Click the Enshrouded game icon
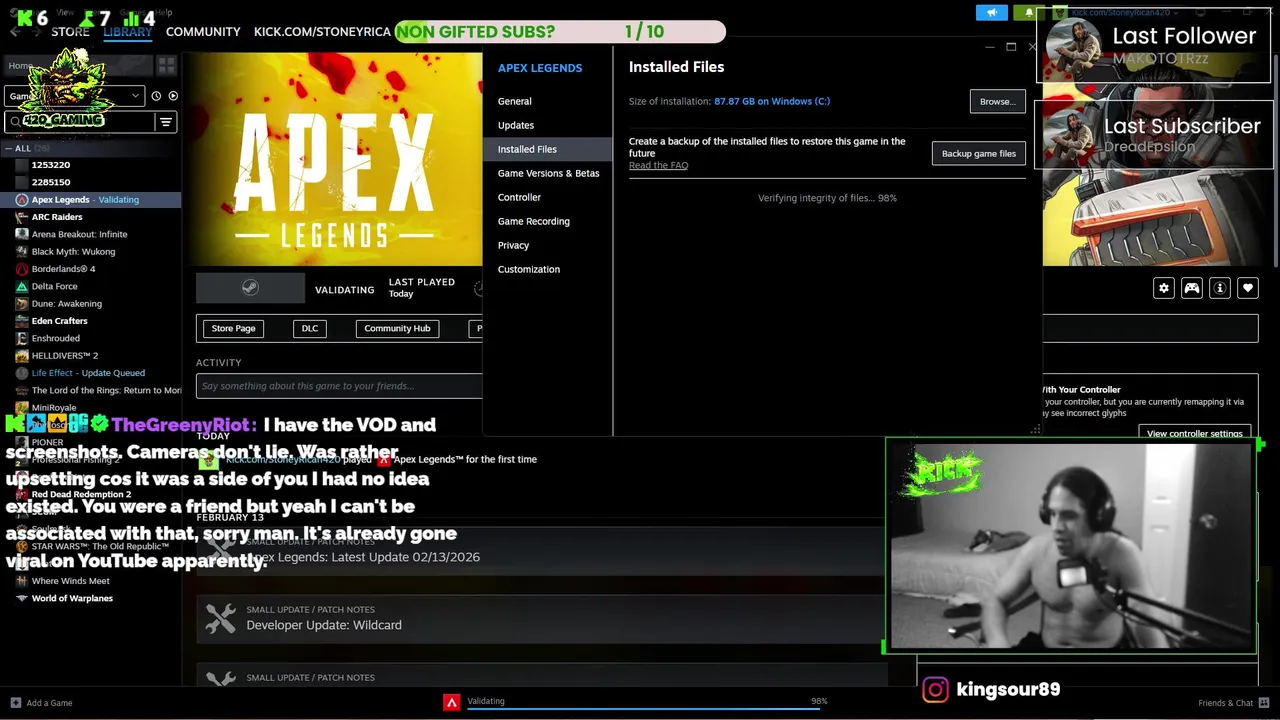1280x720 pixels. pyautogui.click(x=22, y=338)
